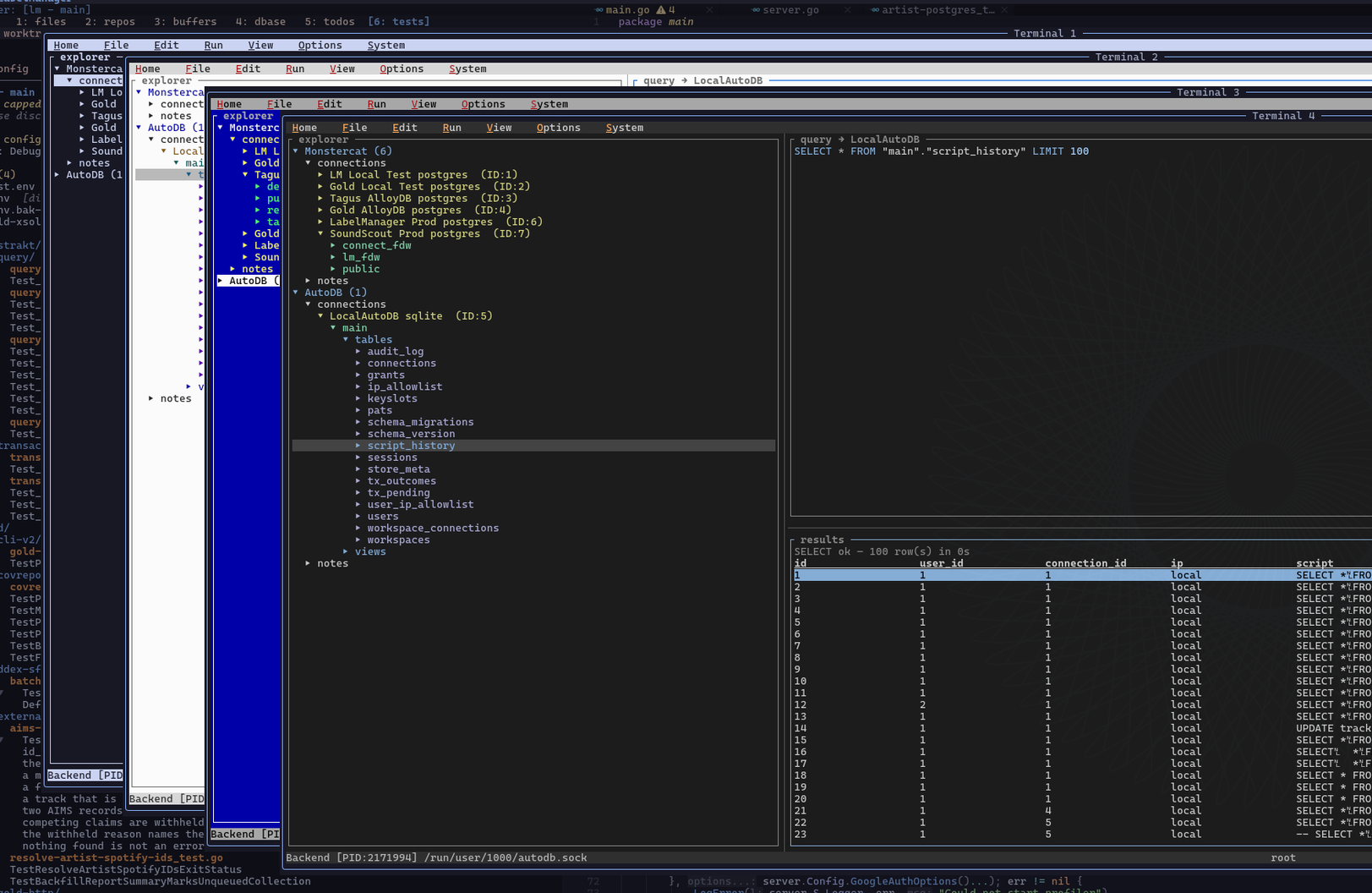
Task: Collapse SoundScout Prod postgres (ID:7) arrow
Action: [320, 234]
